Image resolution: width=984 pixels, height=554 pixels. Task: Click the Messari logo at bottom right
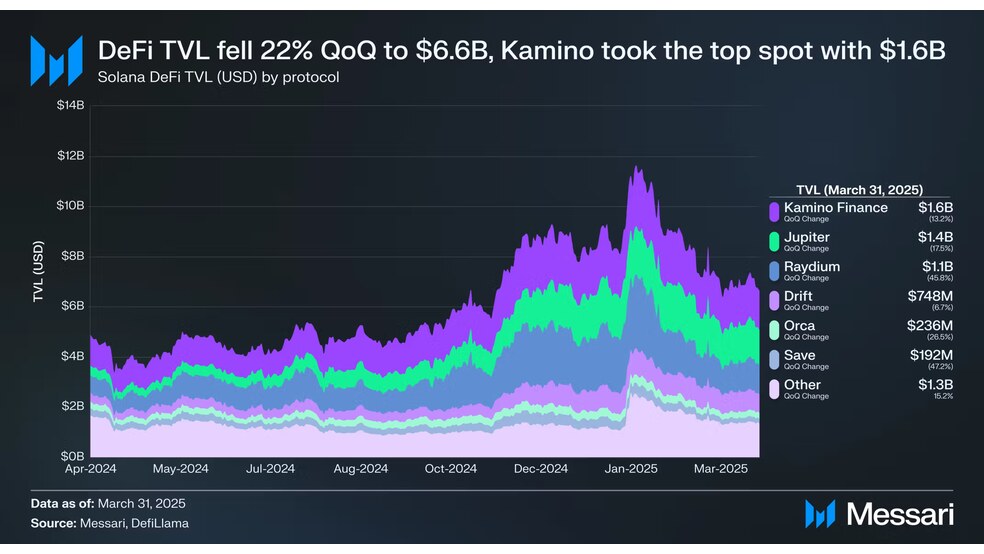point(879,514)
